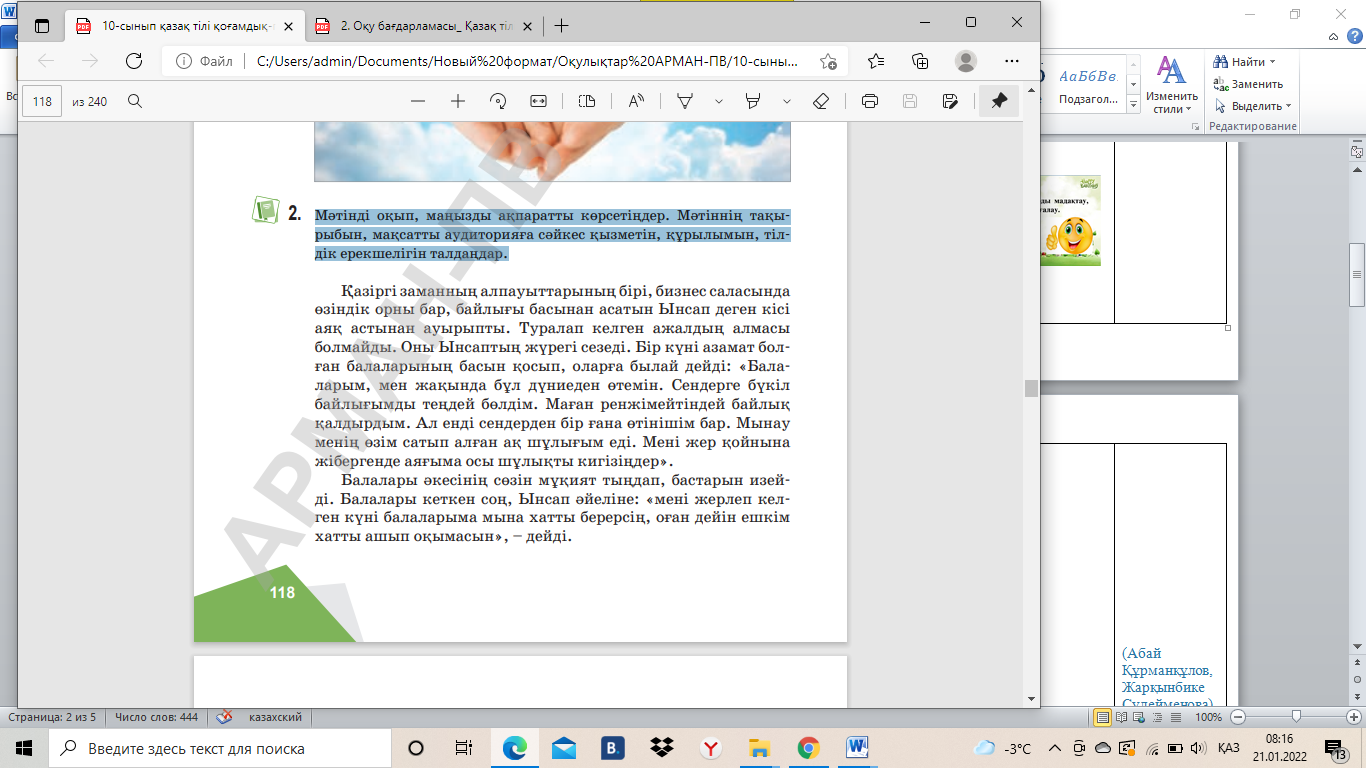Print the PDF using printer icon
The image size is (1366, 768).
tap(870, 101)
